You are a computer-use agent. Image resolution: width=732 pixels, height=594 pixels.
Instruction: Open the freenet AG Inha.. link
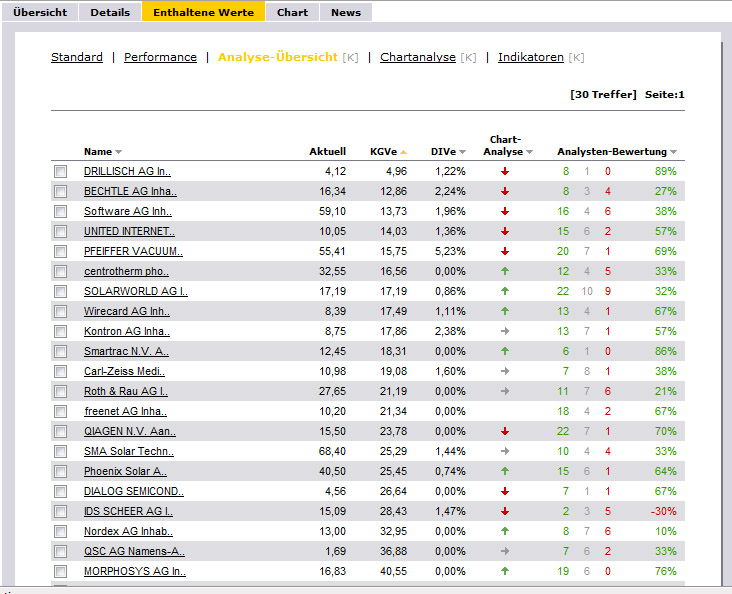125,411
